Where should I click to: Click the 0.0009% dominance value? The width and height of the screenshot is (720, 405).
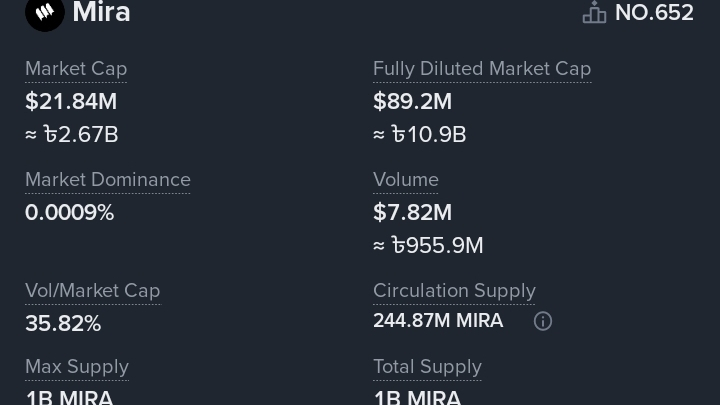coord(70,212)
